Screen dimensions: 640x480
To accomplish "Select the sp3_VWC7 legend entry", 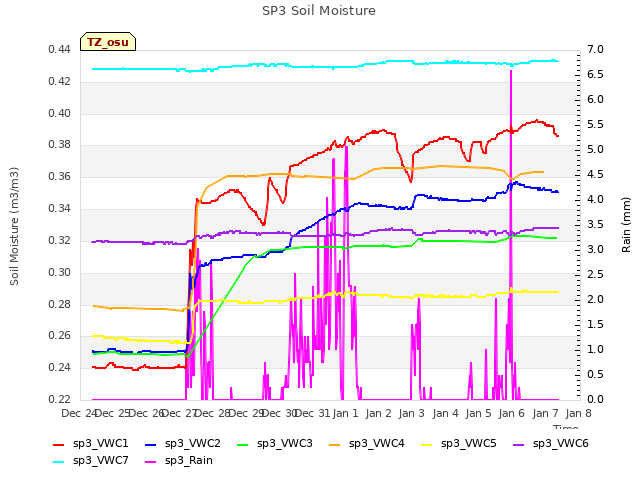I will (x=91, y=460).
